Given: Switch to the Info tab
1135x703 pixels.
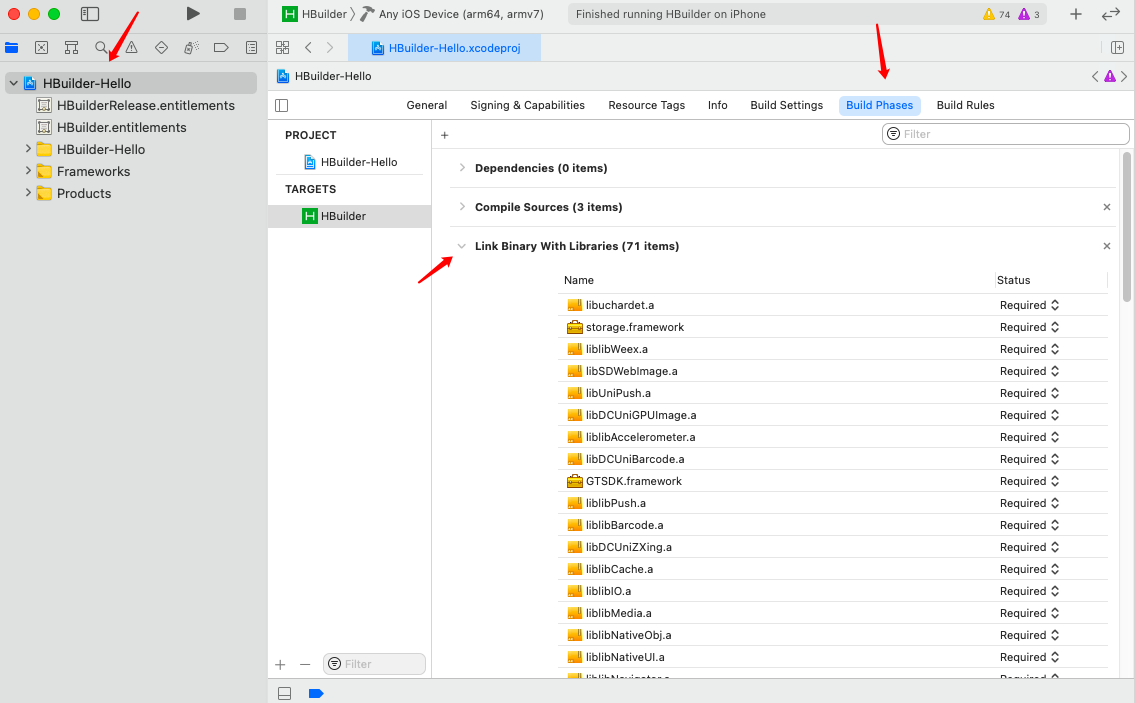Looking at the screenshot, I should click(717, 105).
